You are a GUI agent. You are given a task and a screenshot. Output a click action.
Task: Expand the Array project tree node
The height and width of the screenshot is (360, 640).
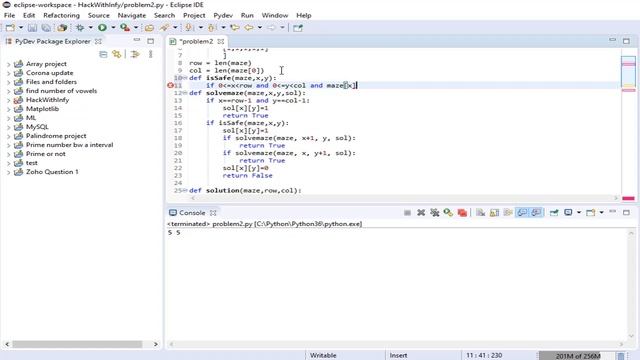[8, 64]
